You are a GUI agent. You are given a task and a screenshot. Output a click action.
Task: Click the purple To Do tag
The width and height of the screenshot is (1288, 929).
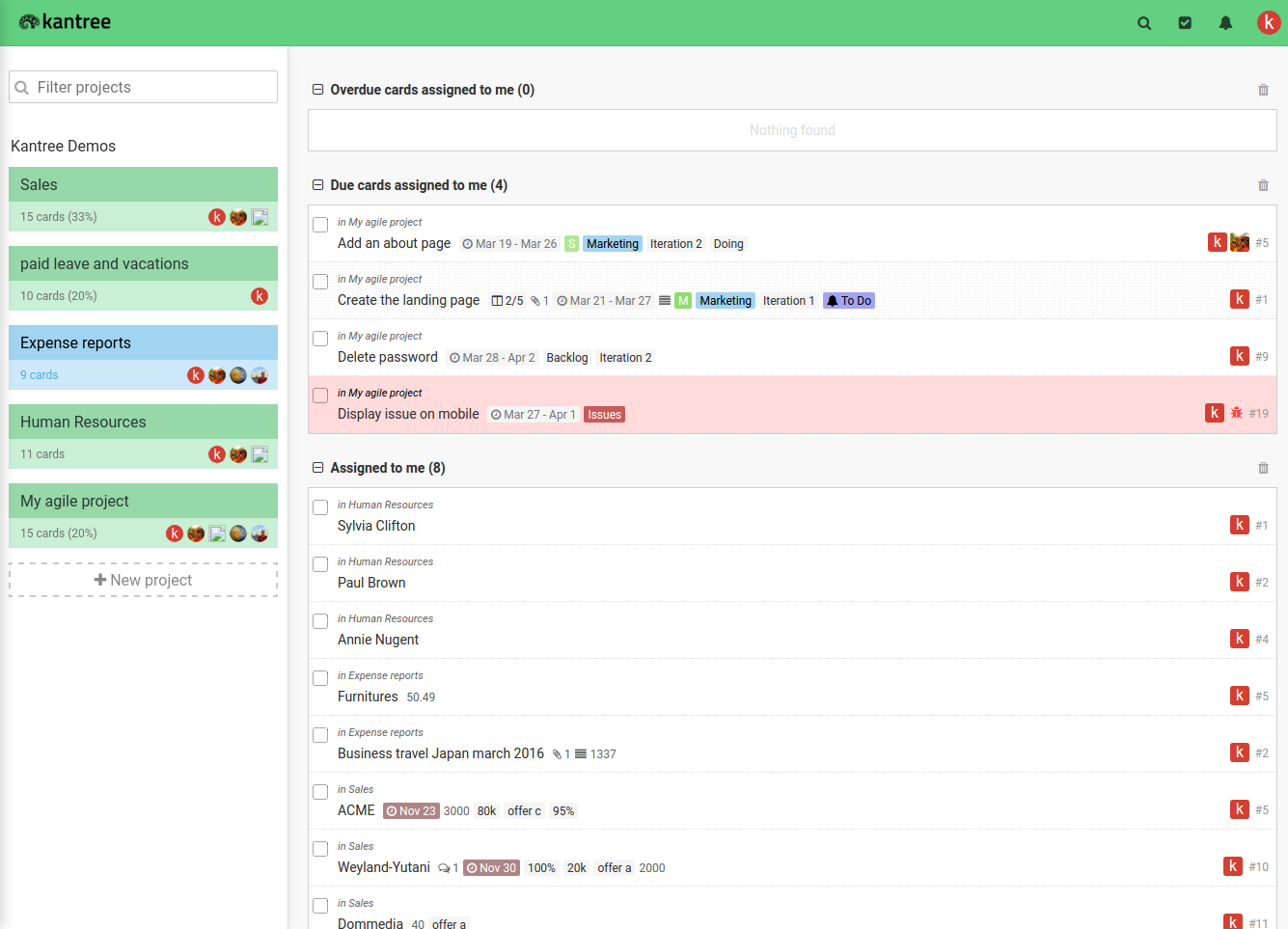click(849, 301)
